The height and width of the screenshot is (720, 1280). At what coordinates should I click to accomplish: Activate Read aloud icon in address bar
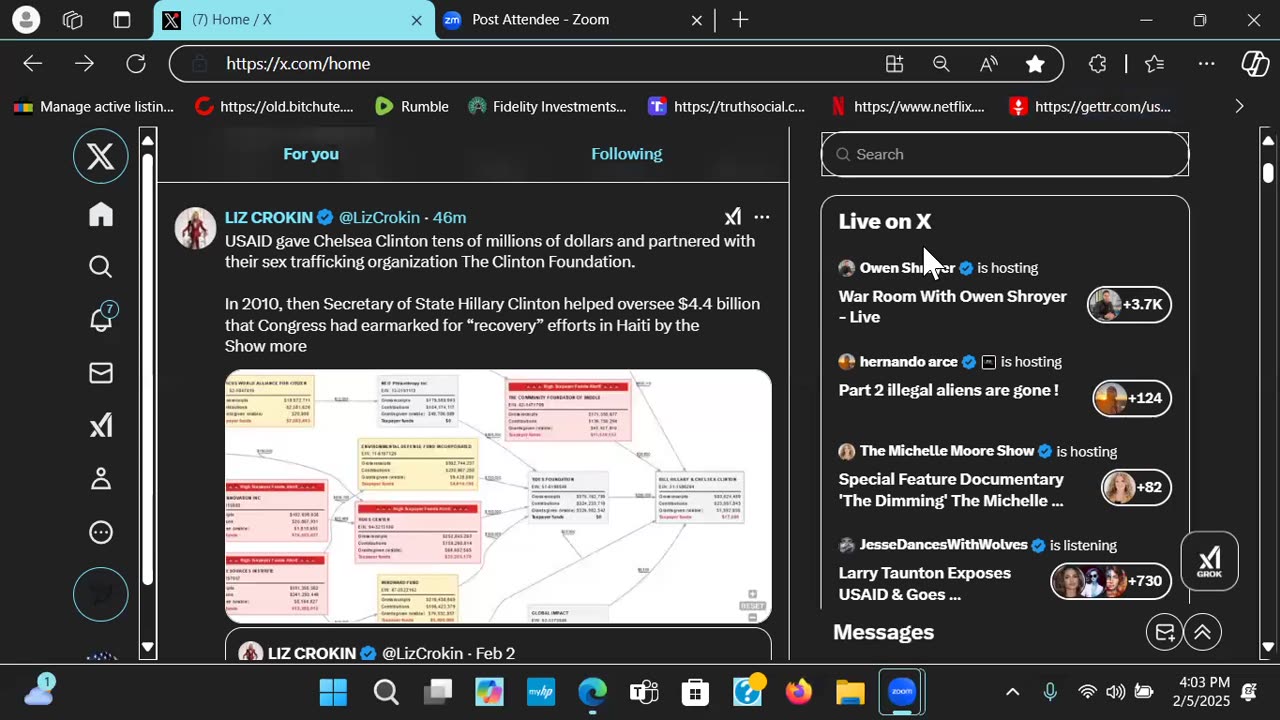click(x=988, y=64)
